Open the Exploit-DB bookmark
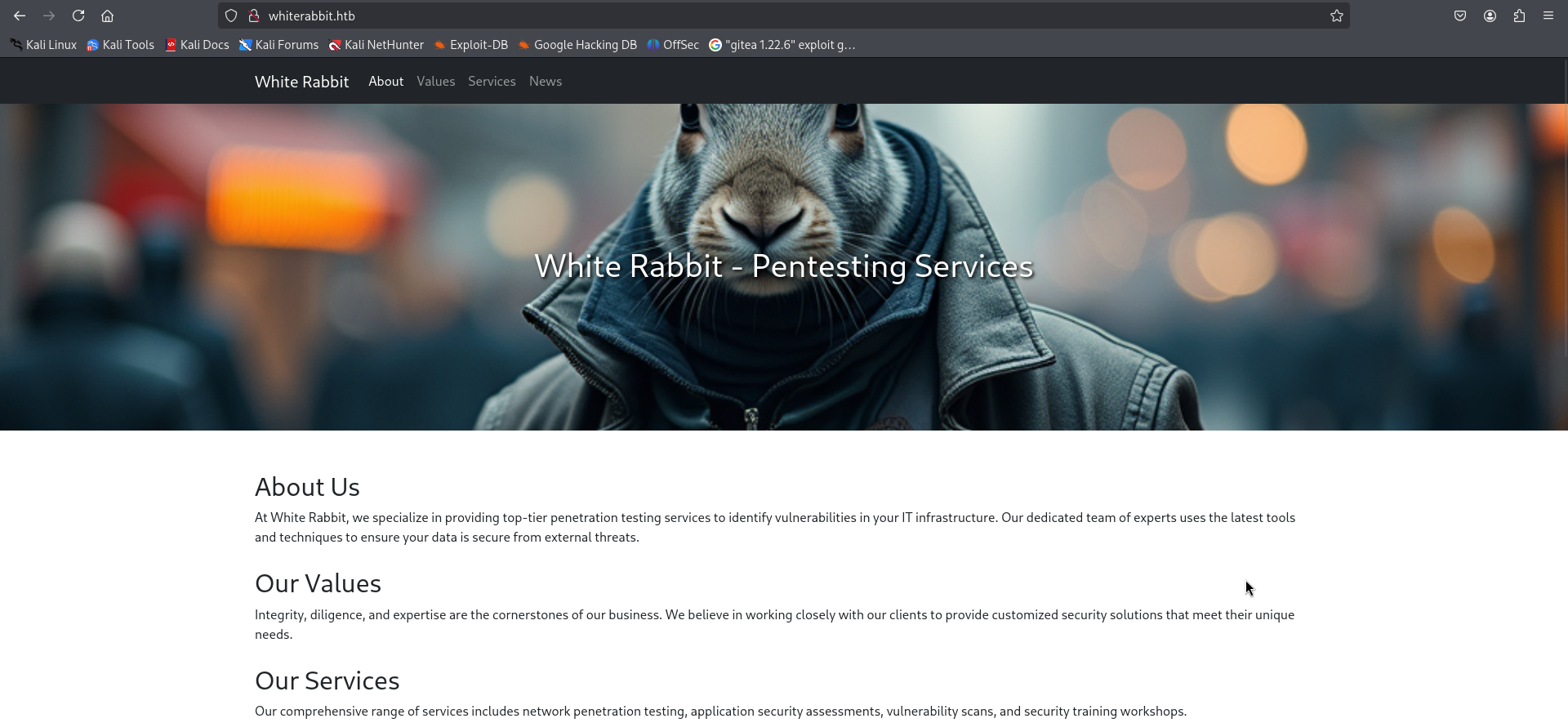 click(x=471, y=45)
